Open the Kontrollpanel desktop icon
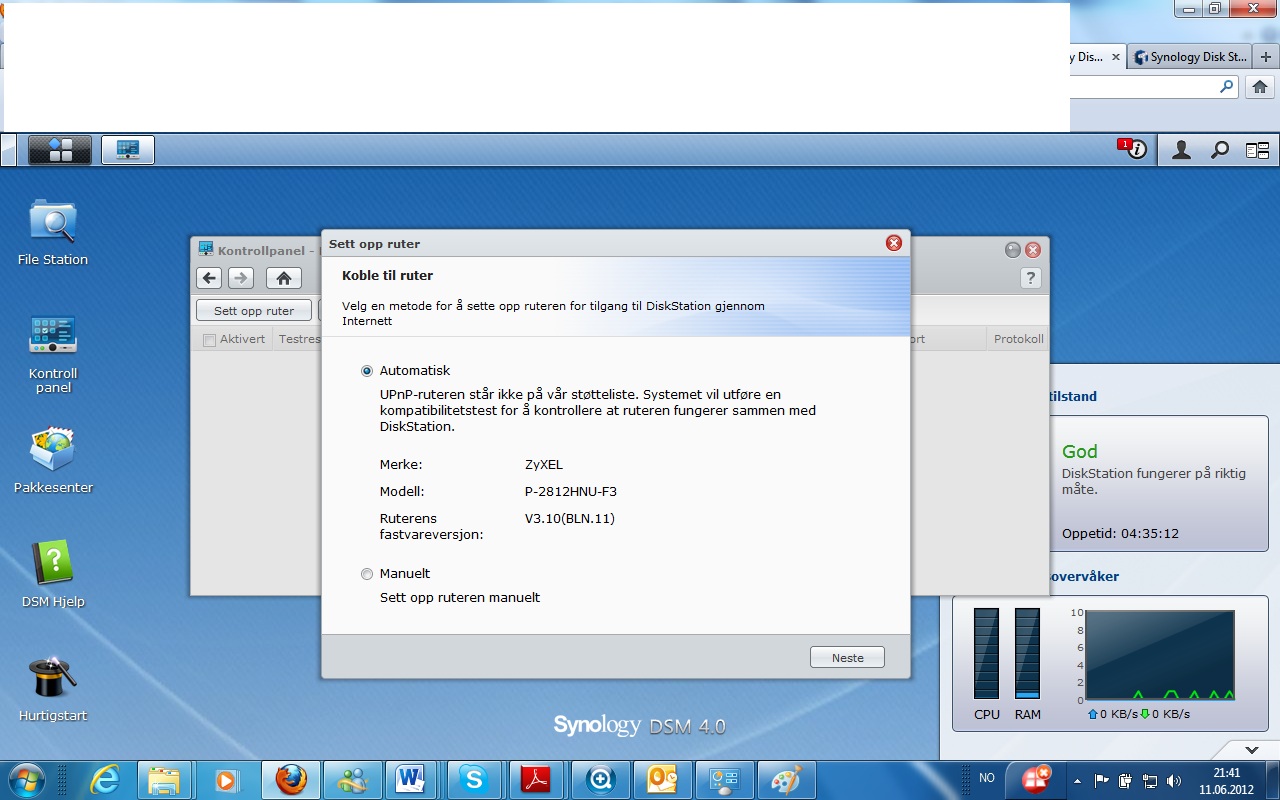1280x800 pixels. pos(53,353)
